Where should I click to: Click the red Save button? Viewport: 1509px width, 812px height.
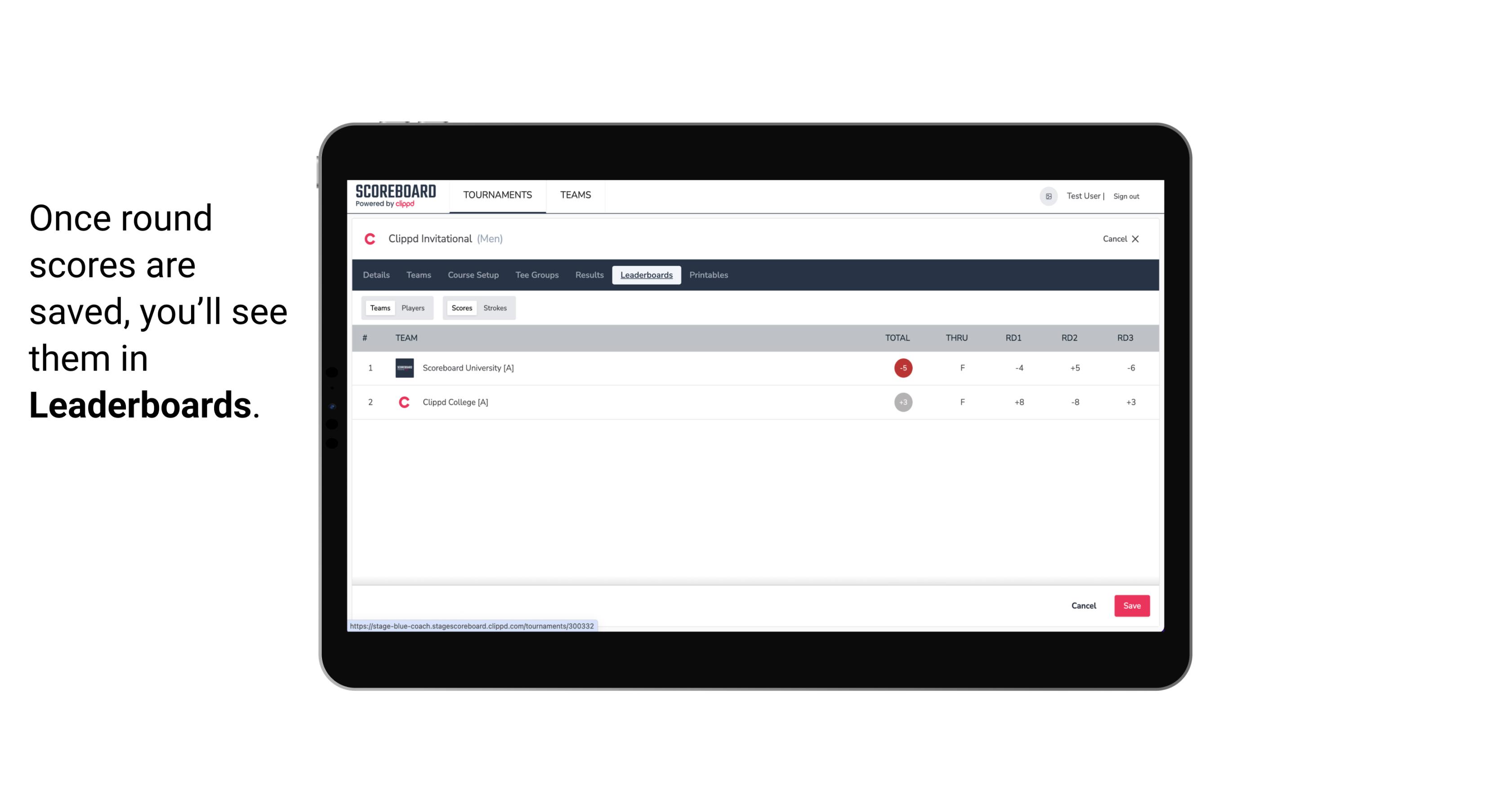pyautogui.click(x=1131, y=605)
